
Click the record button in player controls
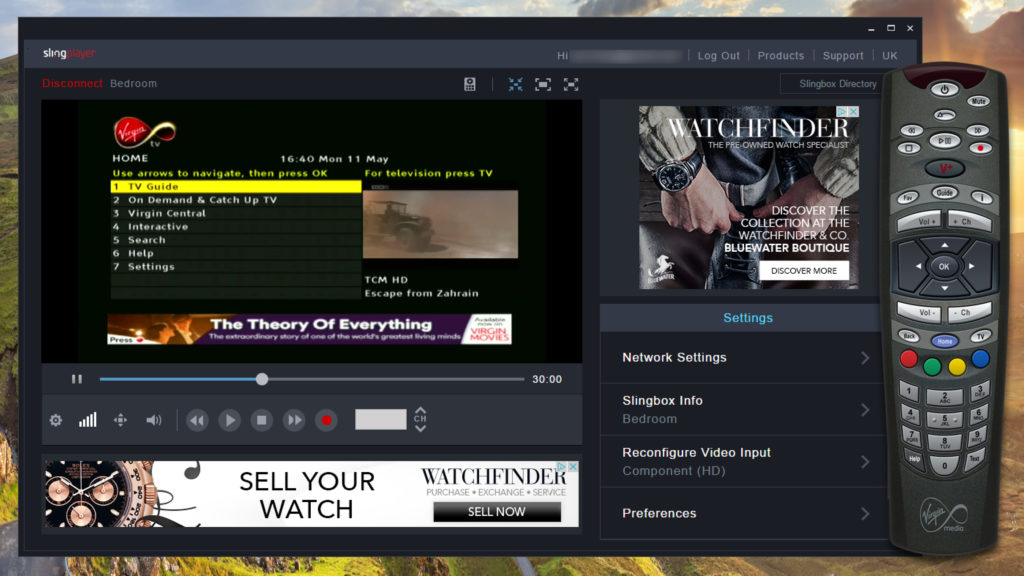(x=326, y=420)
